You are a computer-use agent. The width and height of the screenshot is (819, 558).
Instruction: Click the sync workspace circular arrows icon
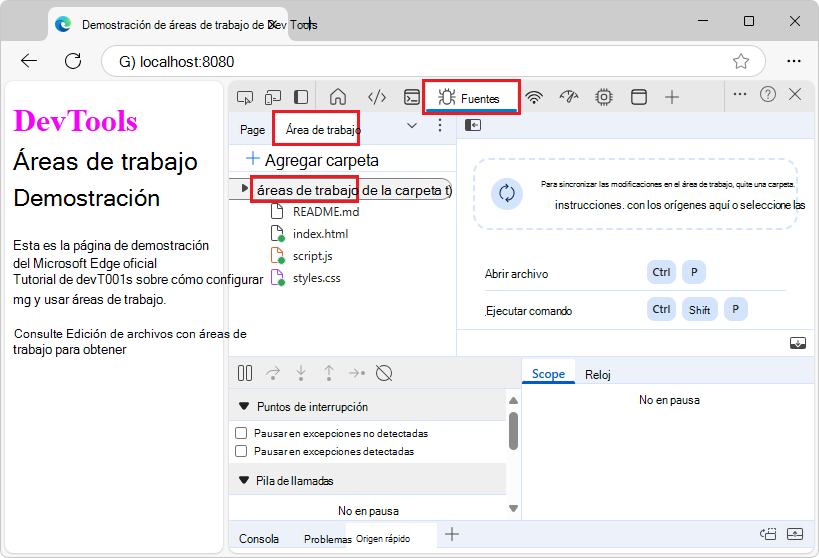pos(507,194)
